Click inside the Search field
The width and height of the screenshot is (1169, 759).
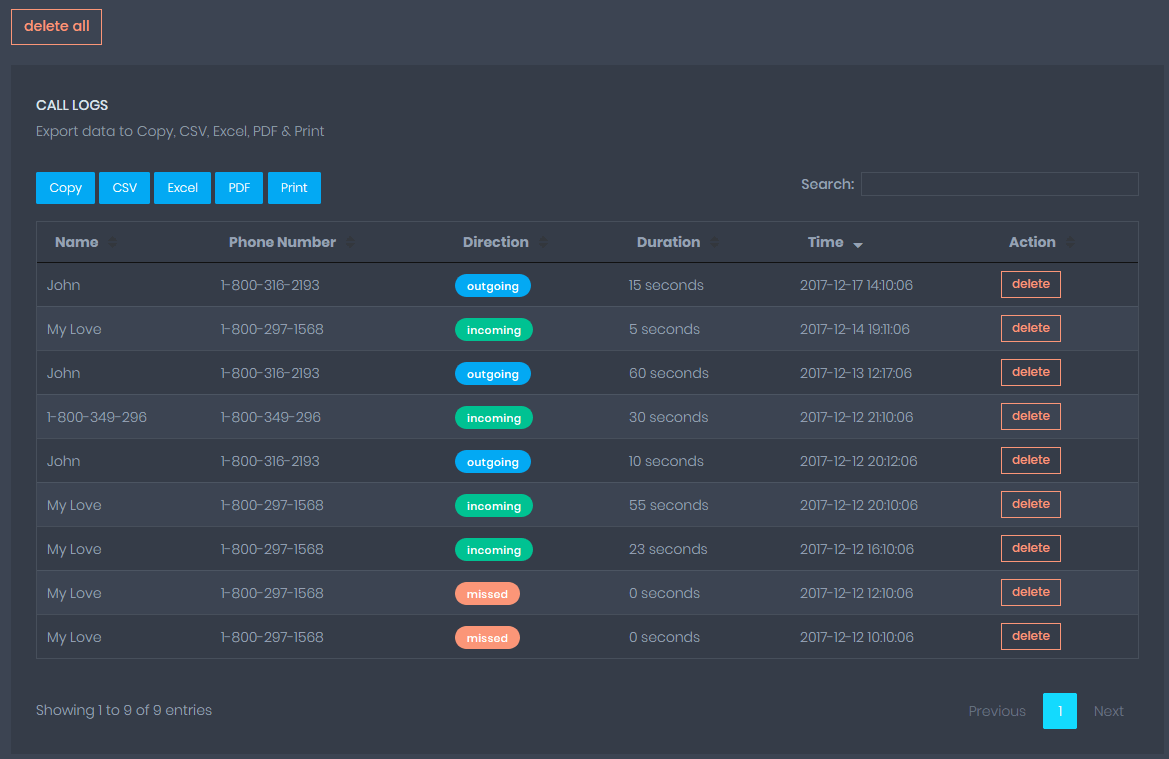(999, 183)
